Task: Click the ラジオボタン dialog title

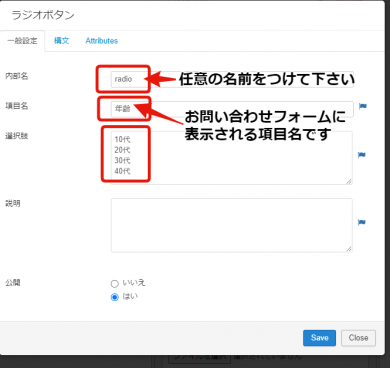Action: pos(43,15)
